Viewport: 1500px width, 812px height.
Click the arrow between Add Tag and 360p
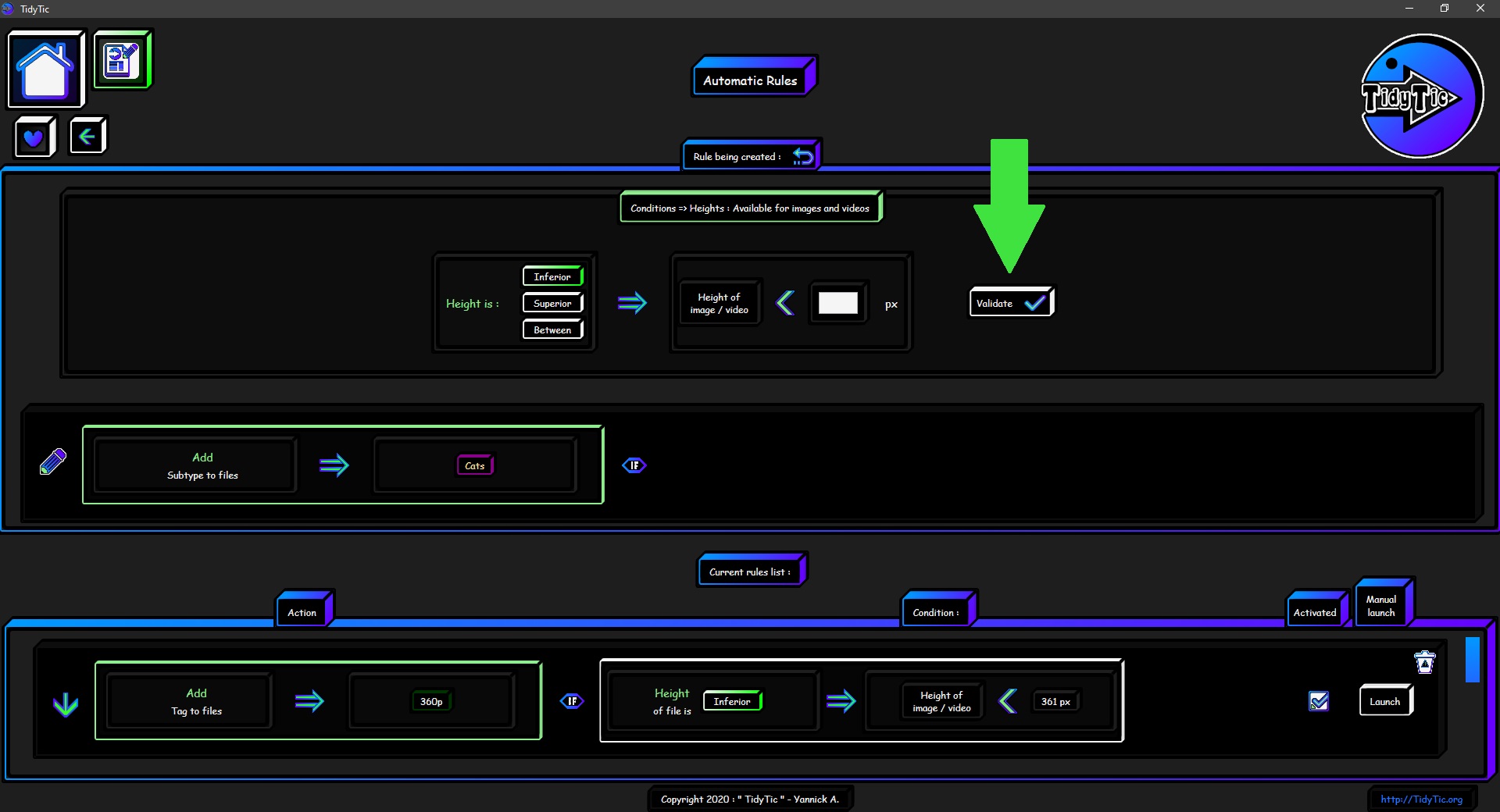tap(309, 701)
